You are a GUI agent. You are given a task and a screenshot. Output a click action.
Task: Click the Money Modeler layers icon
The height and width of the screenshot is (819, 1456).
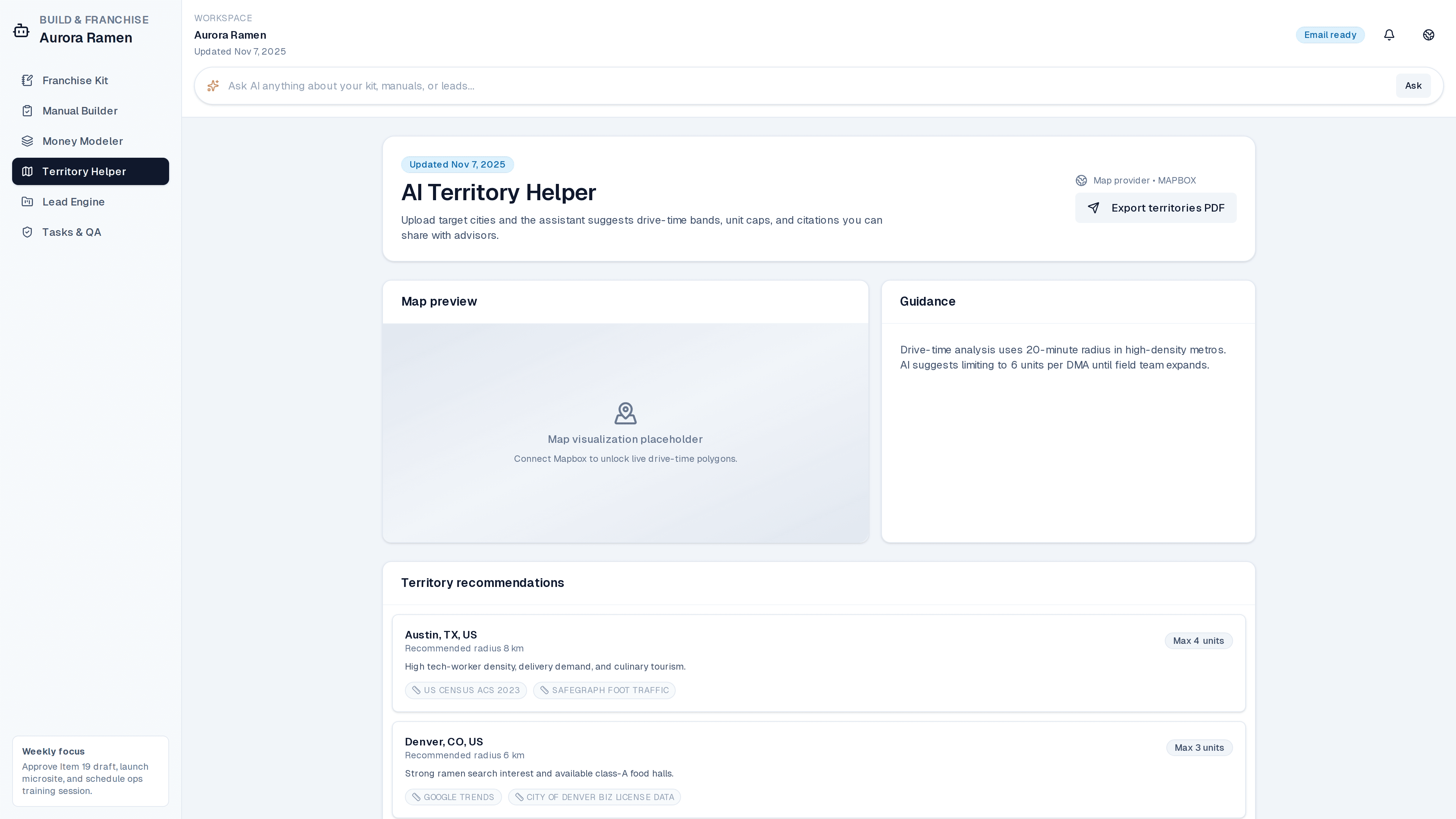27,141
